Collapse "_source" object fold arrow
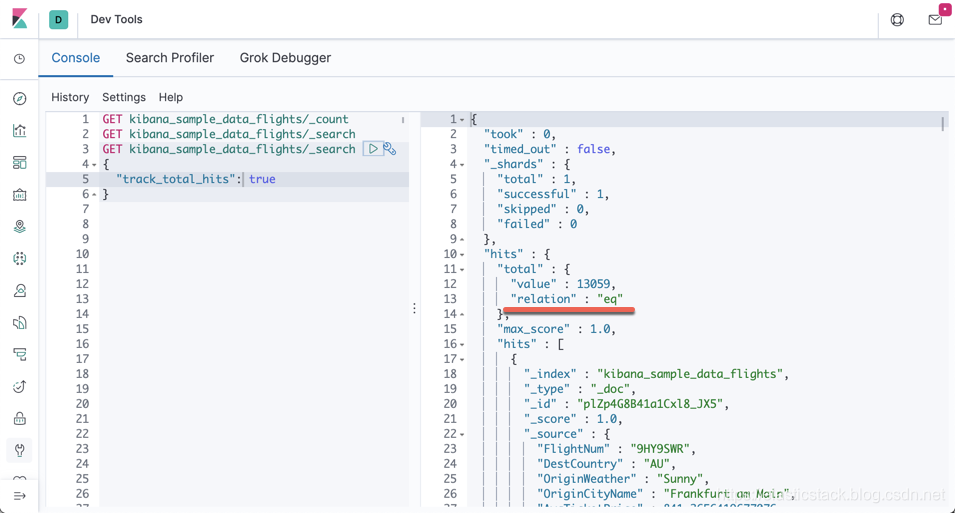This screenshot has width=955, height=513. pyautogui.click(x=462, y=434)
